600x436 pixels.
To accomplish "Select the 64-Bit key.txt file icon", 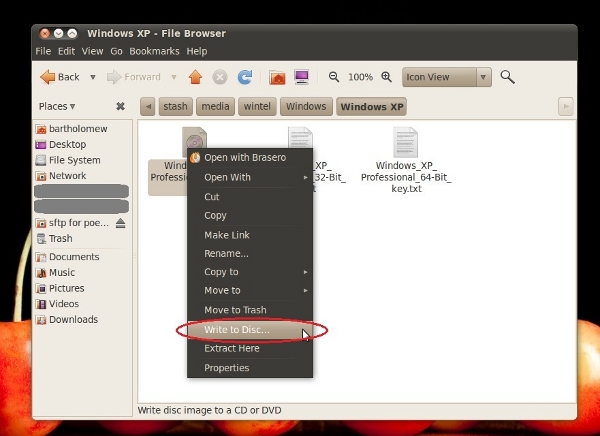I will click(x=406, y=142).
